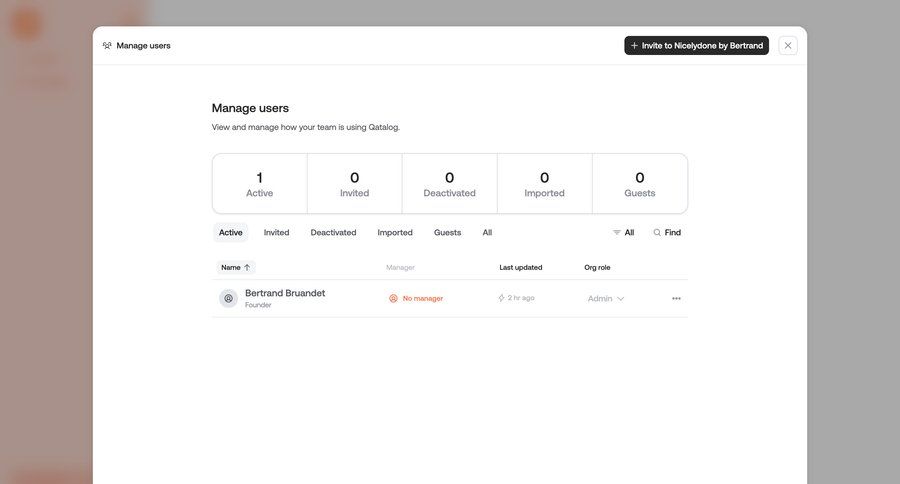Click the Find search button
Viewport: 900px width, 484px height.
click(x=667, y=233)
